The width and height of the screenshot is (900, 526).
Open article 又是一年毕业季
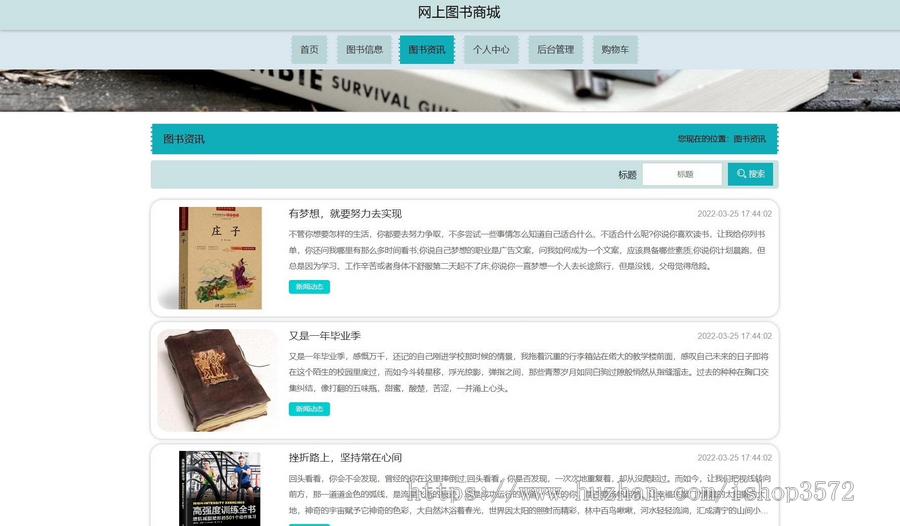324,336
